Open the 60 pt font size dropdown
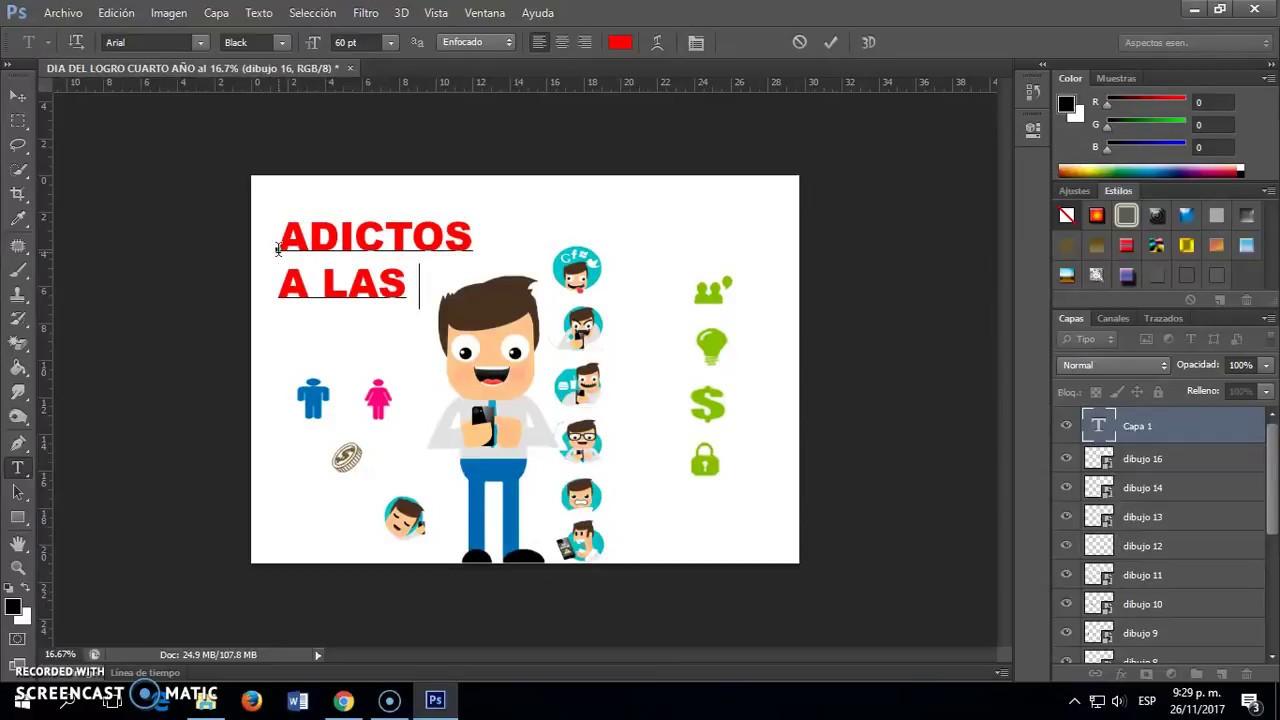This screenshot has width=1280, height=720. tap(390, 43)
